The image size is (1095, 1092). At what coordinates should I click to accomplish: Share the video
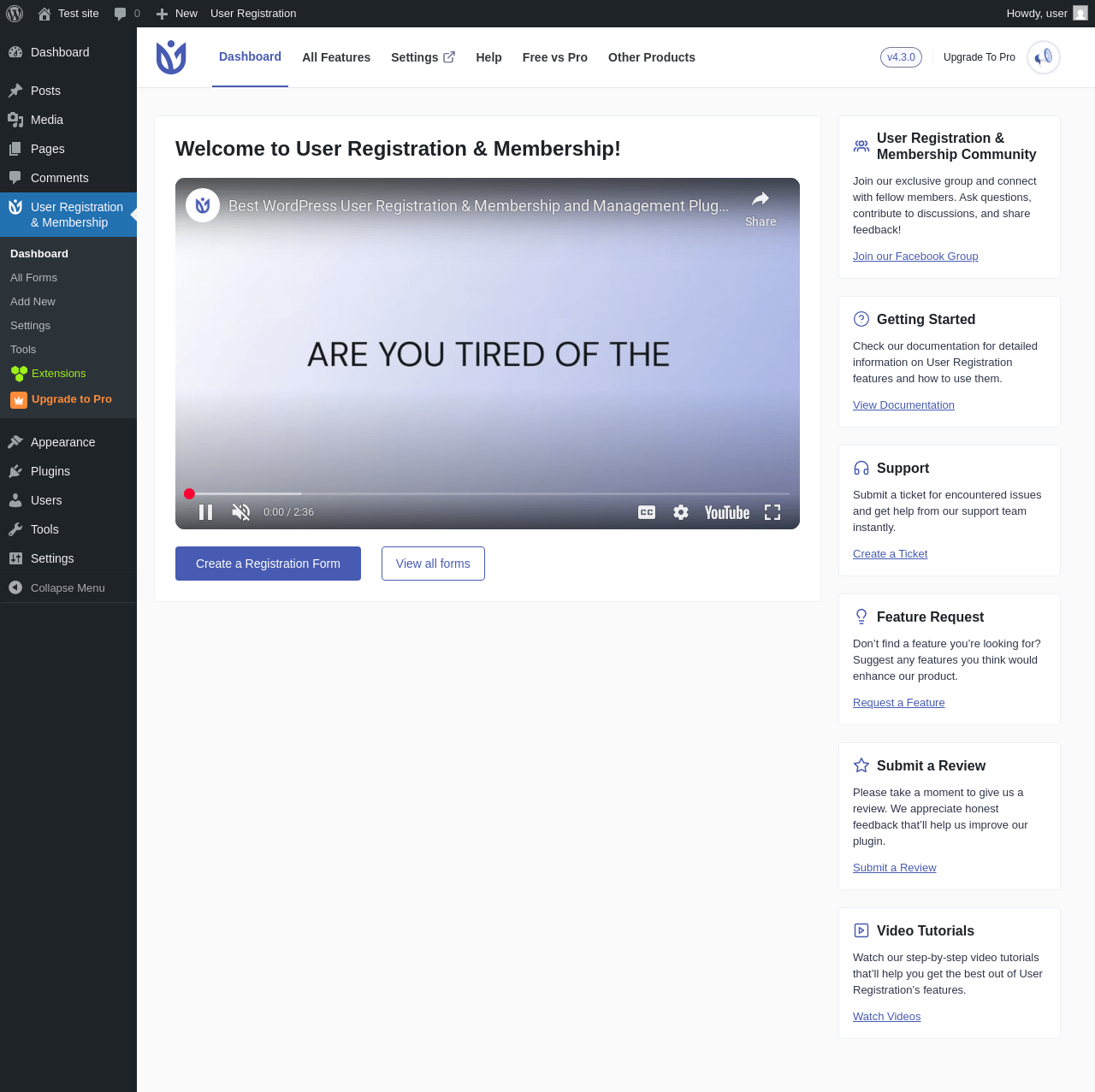[761, 209]
